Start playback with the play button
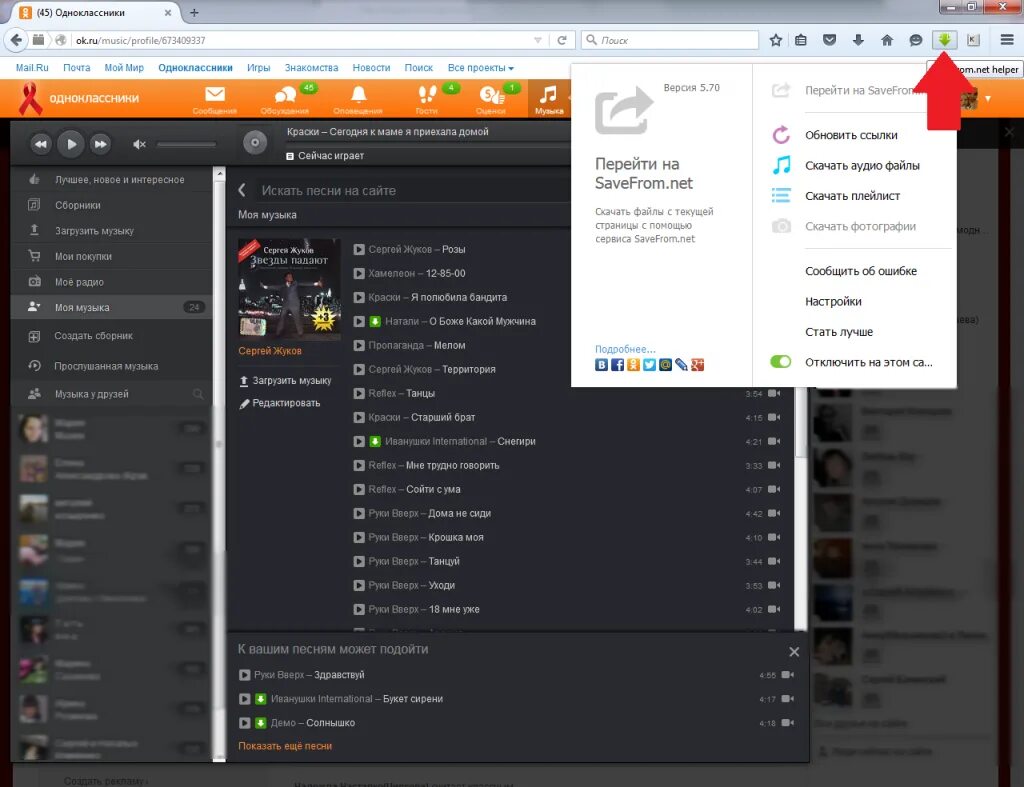This screenshot has width=1024, height=787. (71, 144)
